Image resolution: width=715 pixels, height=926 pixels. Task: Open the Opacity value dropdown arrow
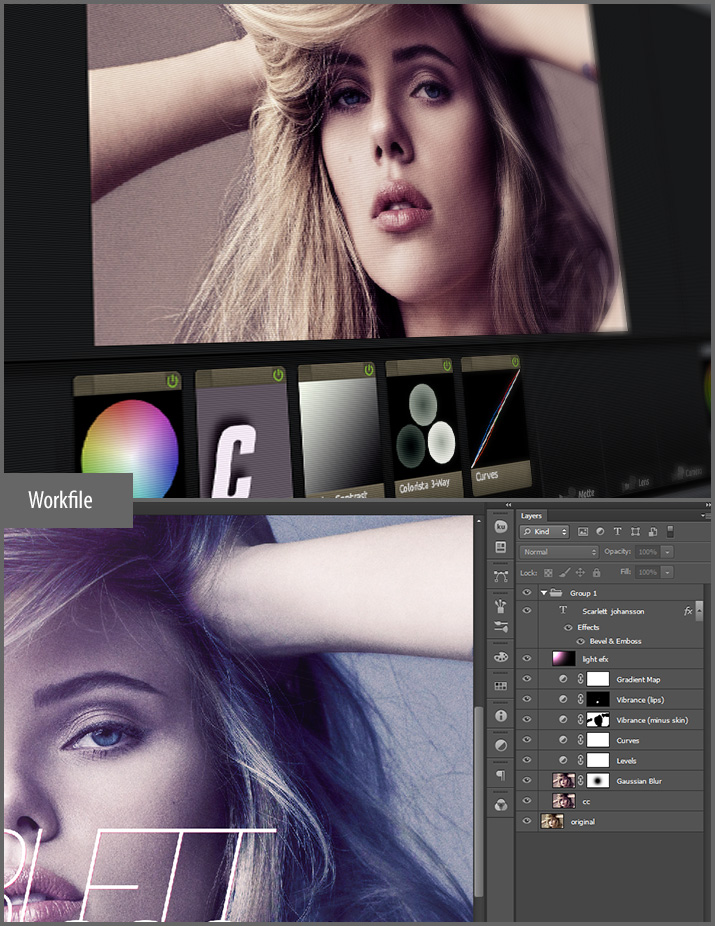667,552
